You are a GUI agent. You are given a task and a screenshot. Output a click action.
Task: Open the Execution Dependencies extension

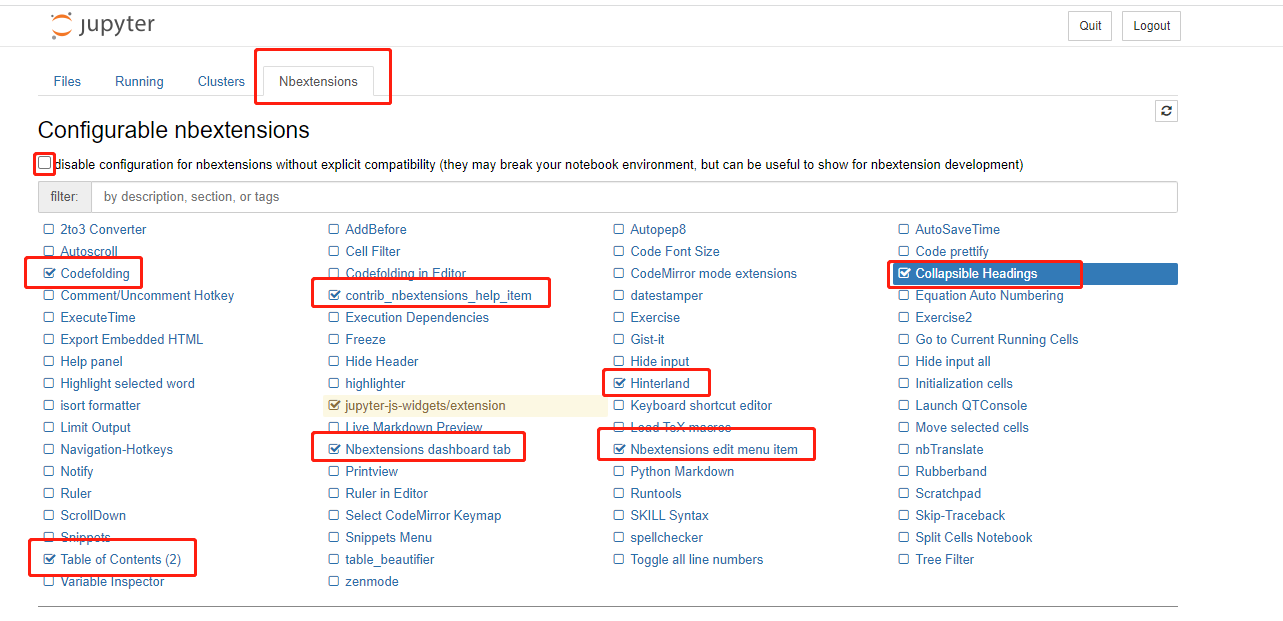coord(417,317)
